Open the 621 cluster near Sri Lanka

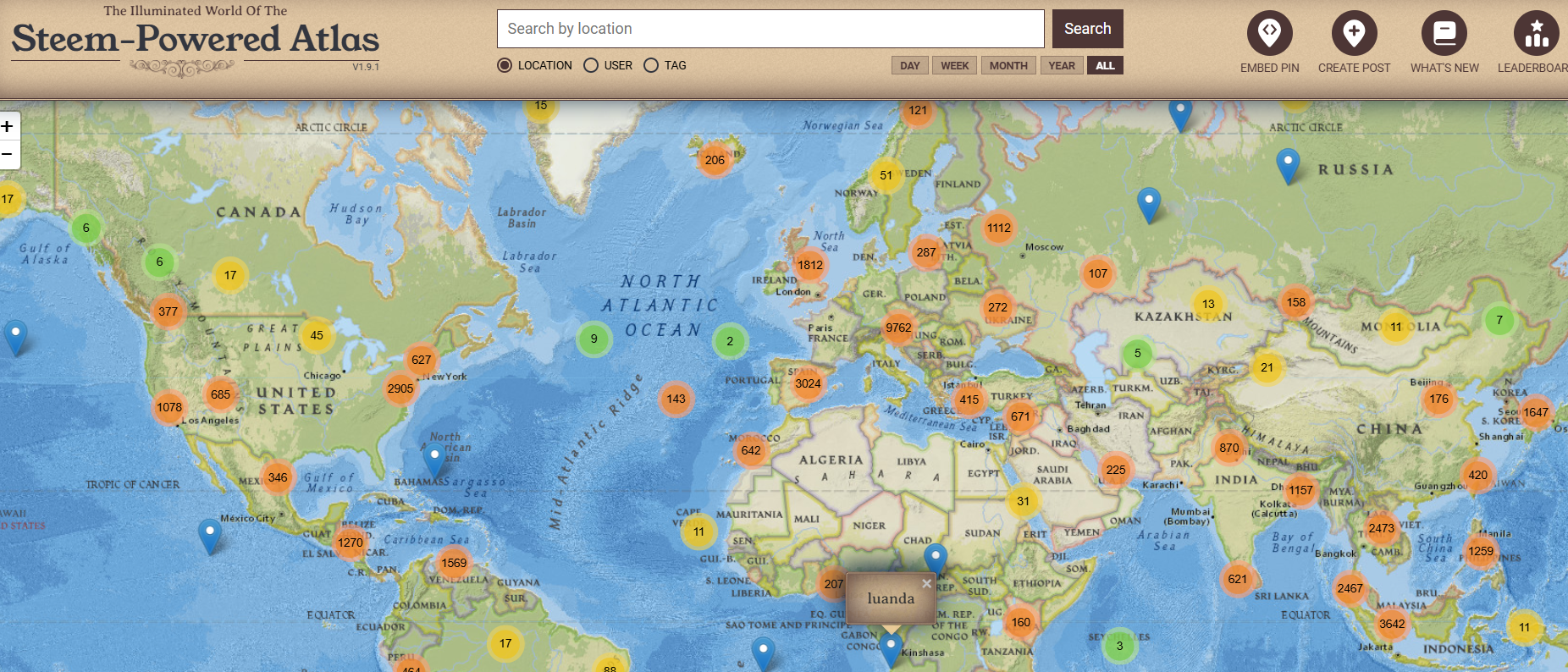coord(1238,579)
